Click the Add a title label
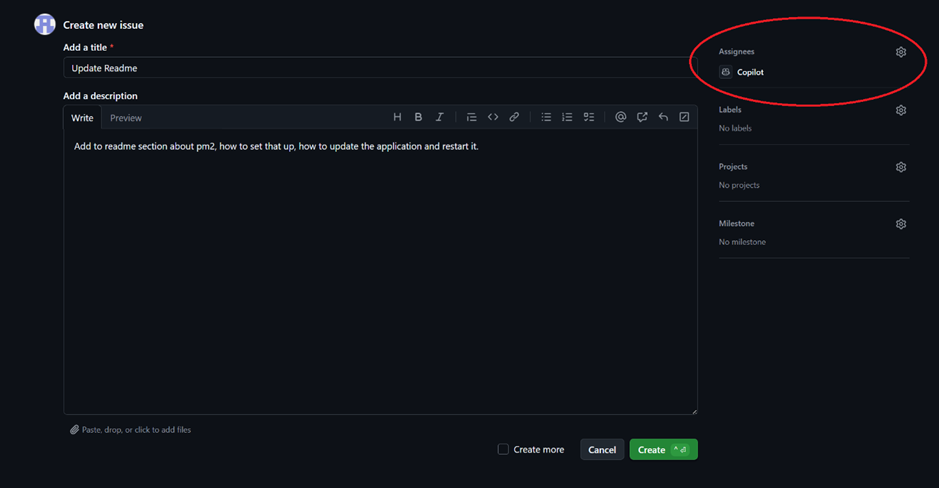 pyautogui.click(x=85, y=47)
